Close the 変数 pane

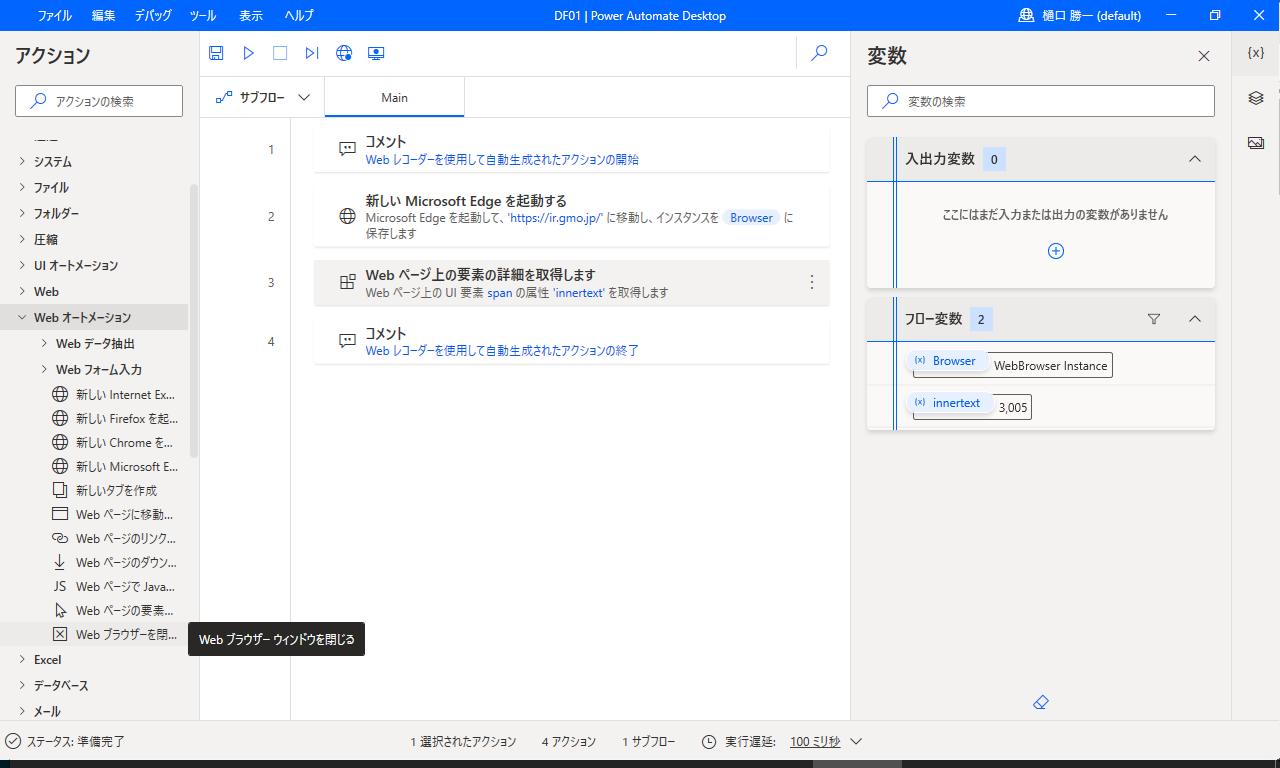click(1204, 56)
